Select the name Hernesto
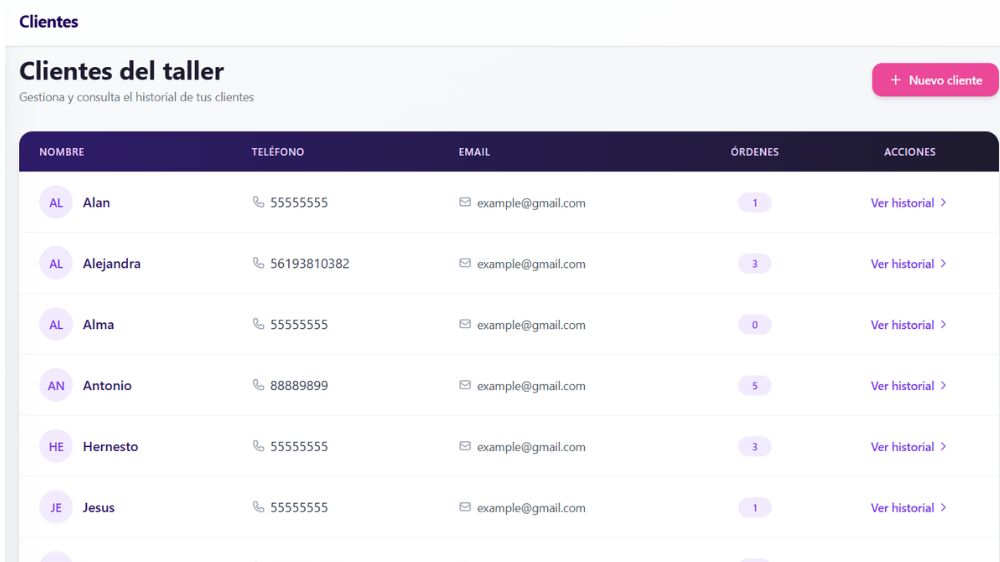1000x562 pixels. tap(110, 447)
